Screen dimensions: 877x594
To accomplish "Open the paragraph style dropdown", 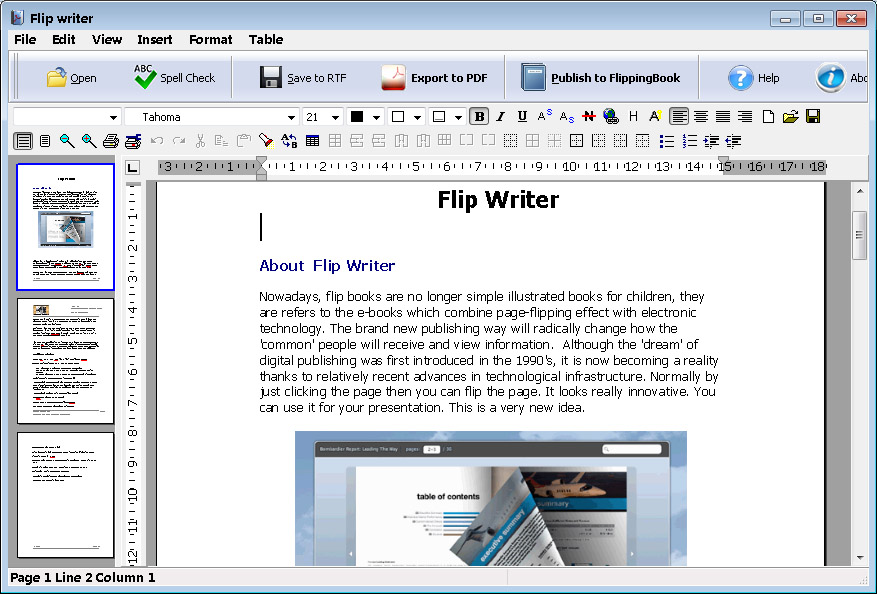I will tap(113, 117).
